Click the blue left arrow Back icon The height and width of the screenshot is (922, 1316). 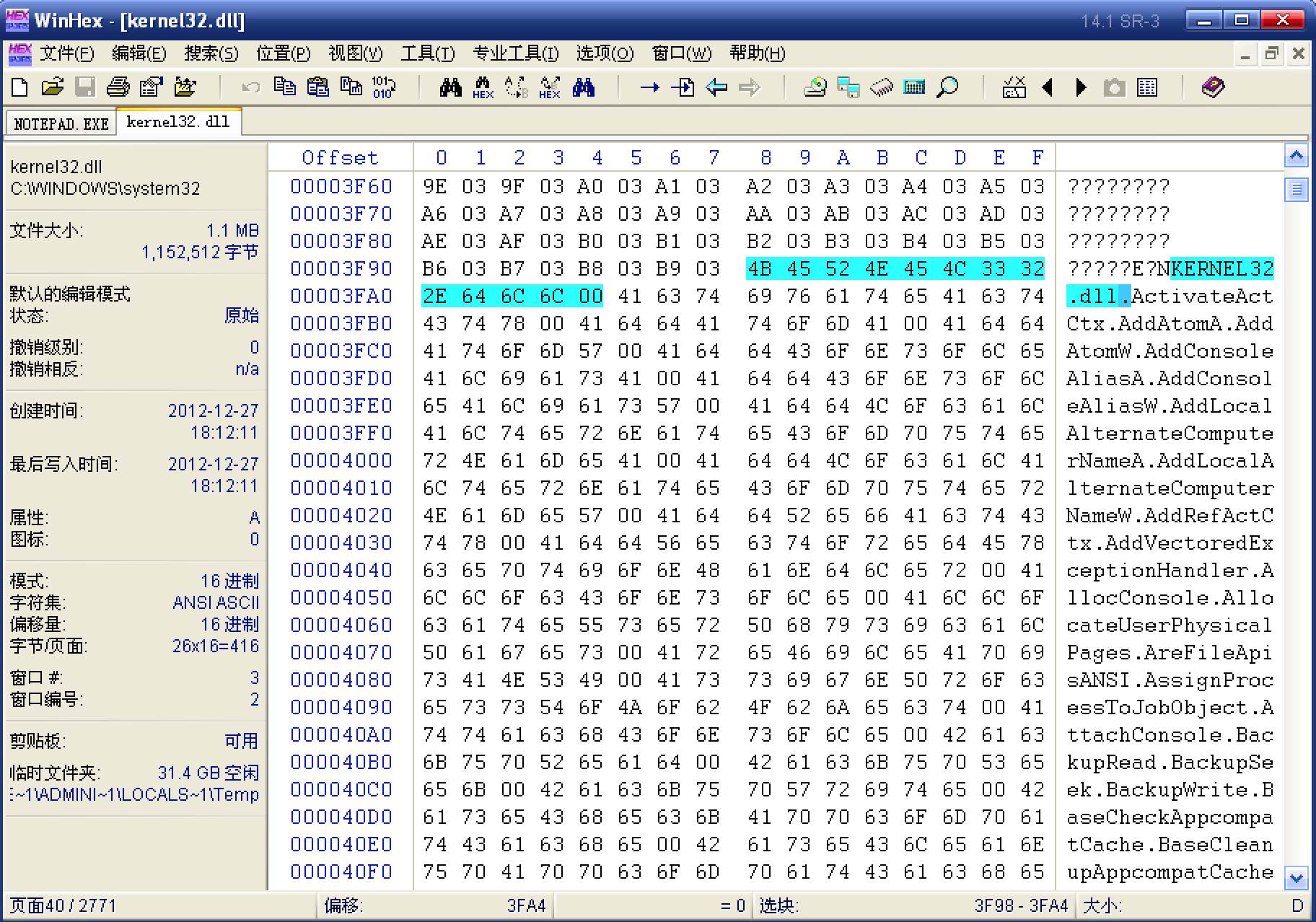click(x=716, y=88)
